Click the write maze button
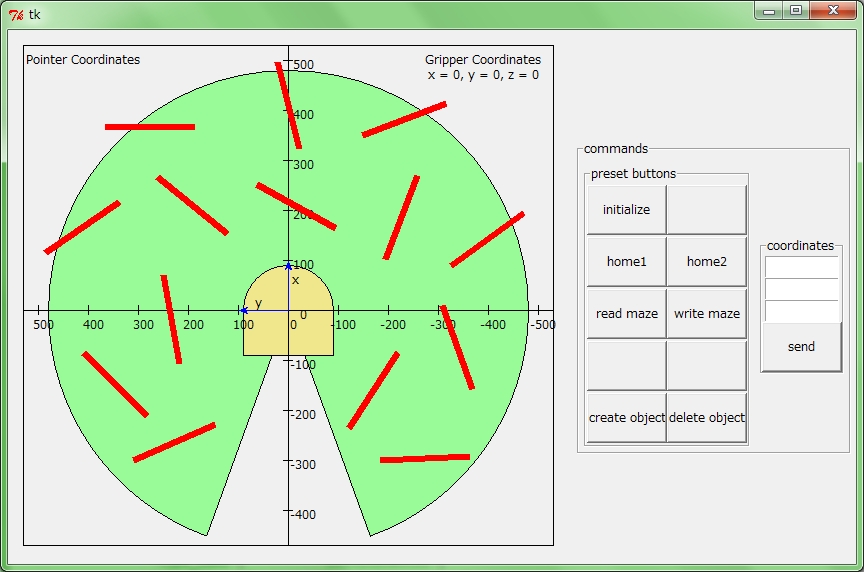Screen dimensions: 864x572 click(706, 314)
